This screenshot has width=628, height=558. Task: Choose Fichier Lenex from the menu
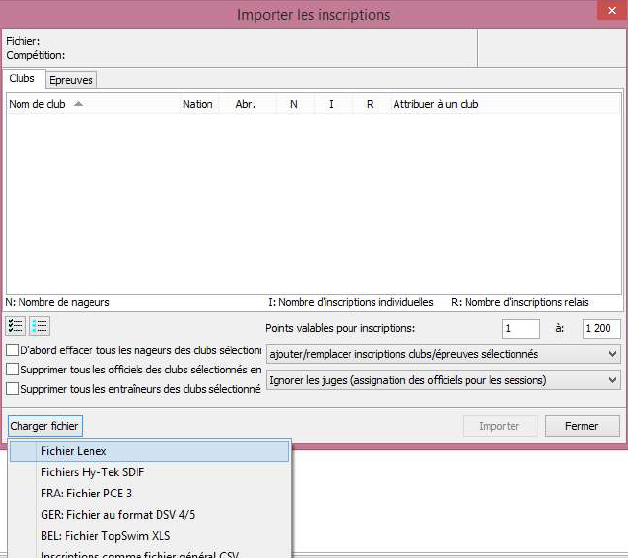[73, 452]
